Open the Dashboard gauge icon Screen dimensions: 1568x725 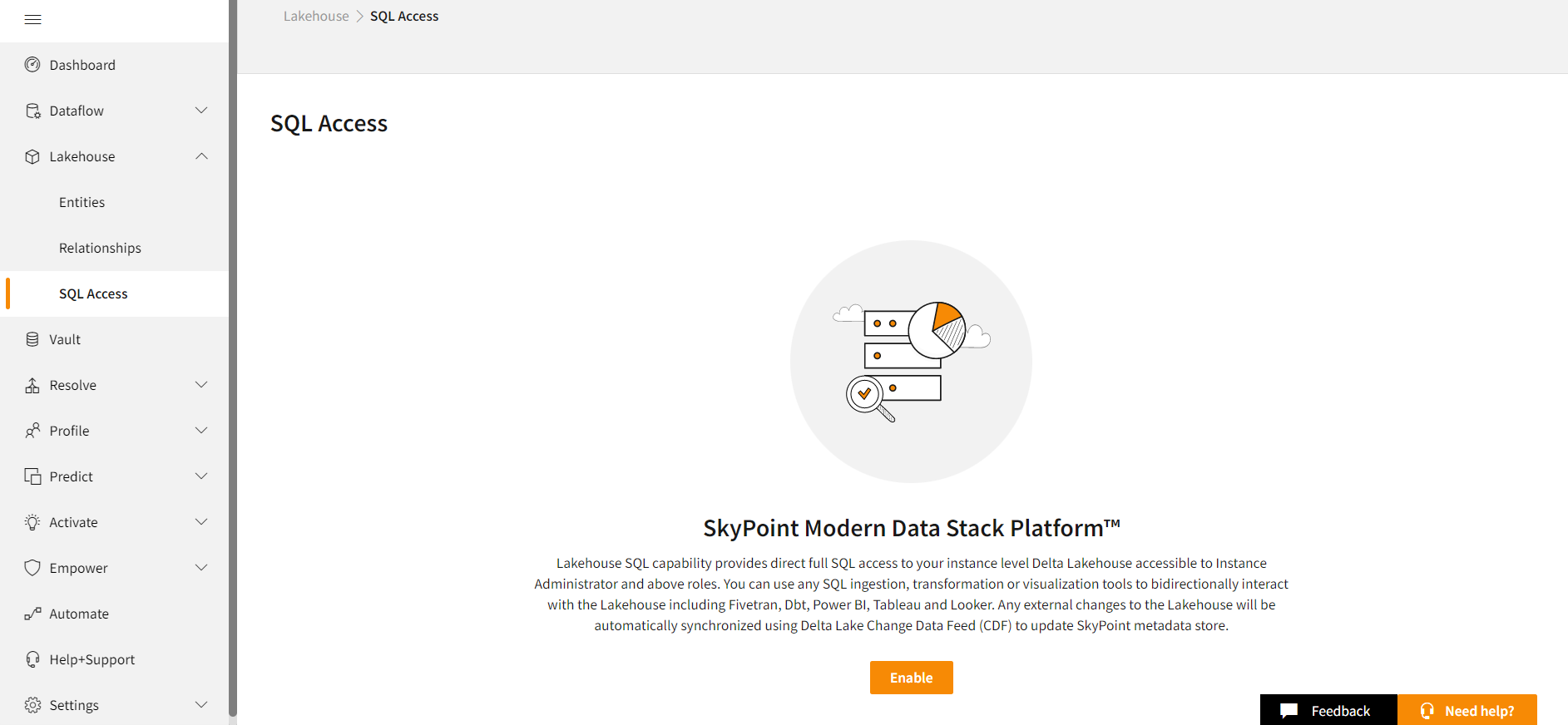point(32,65)
